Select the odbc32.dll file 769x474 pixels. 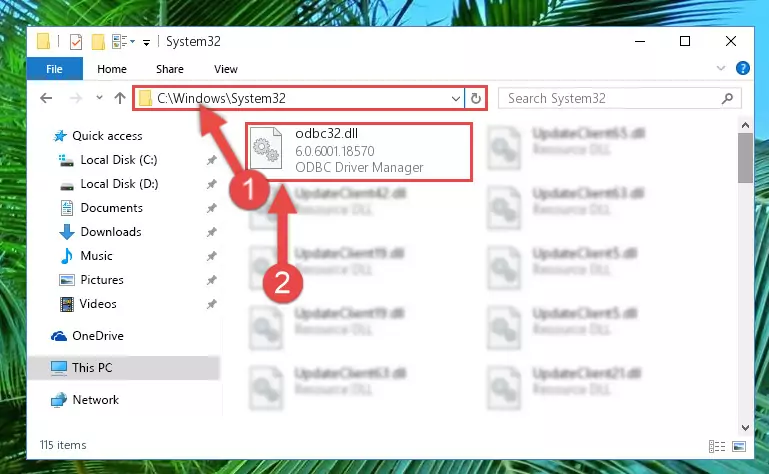(x=359, y=152)
